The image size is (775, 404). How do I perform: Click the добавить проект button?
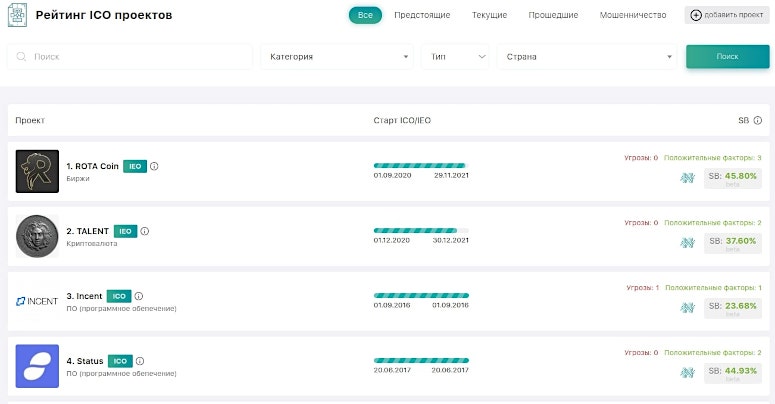[727, 15]
